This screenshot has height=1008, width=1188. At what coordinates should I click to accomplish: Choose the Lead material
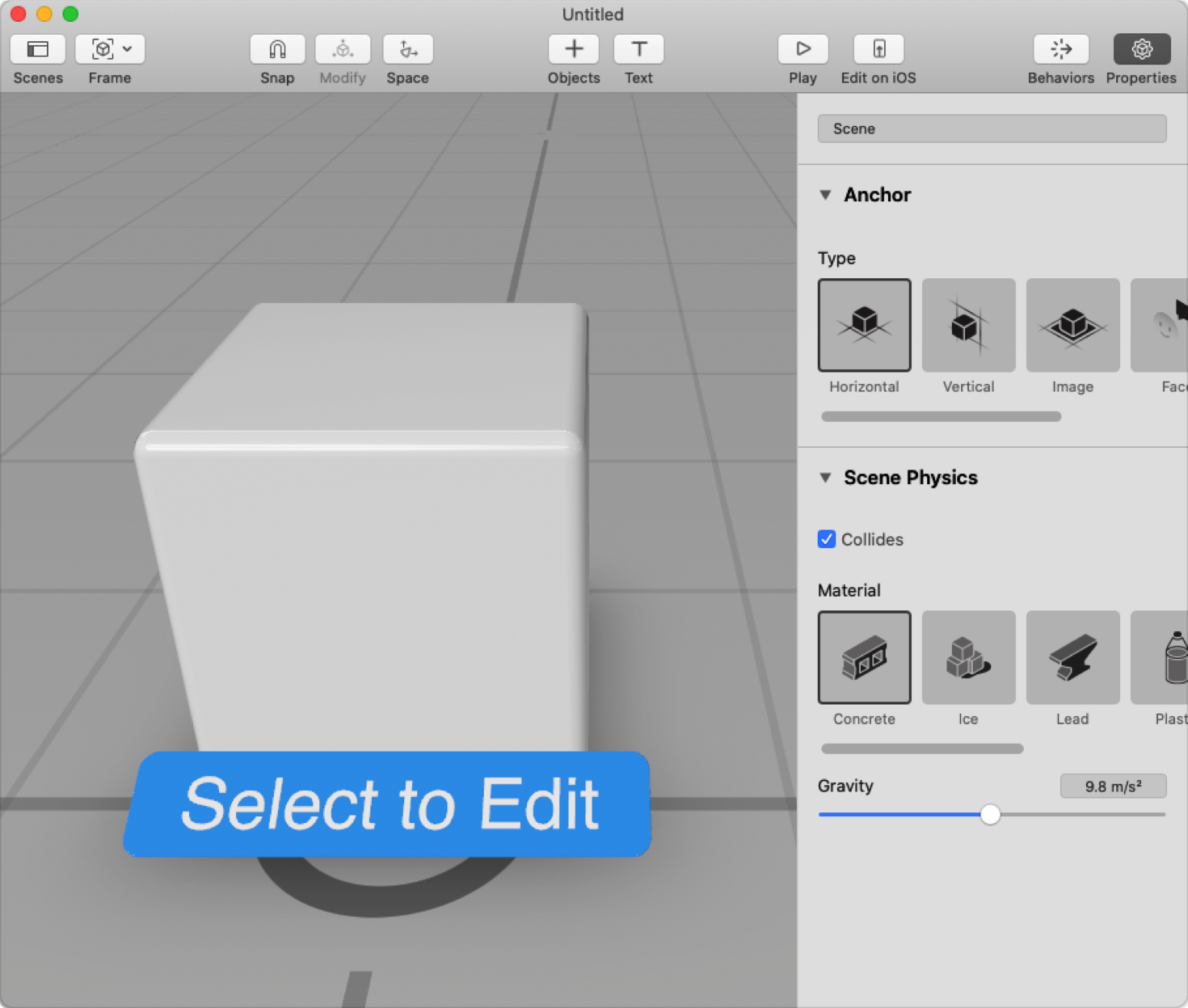pyautogui.click(x=1072, y=657)
